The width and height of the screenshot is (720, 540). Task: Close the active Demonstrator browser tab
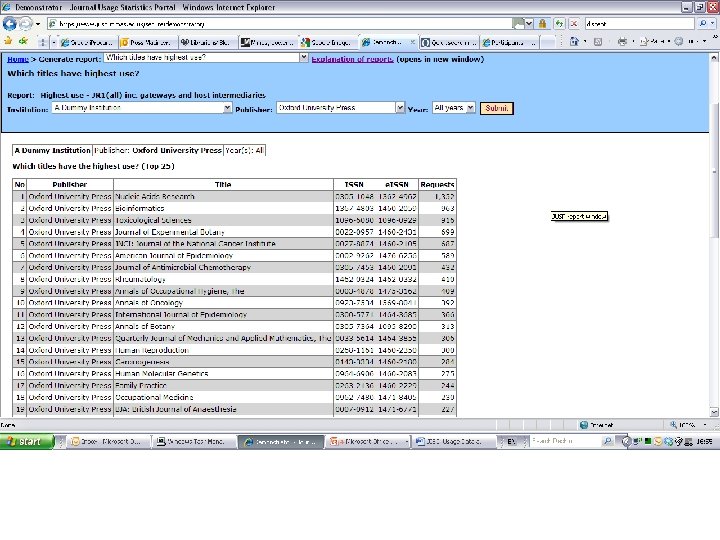412,42
